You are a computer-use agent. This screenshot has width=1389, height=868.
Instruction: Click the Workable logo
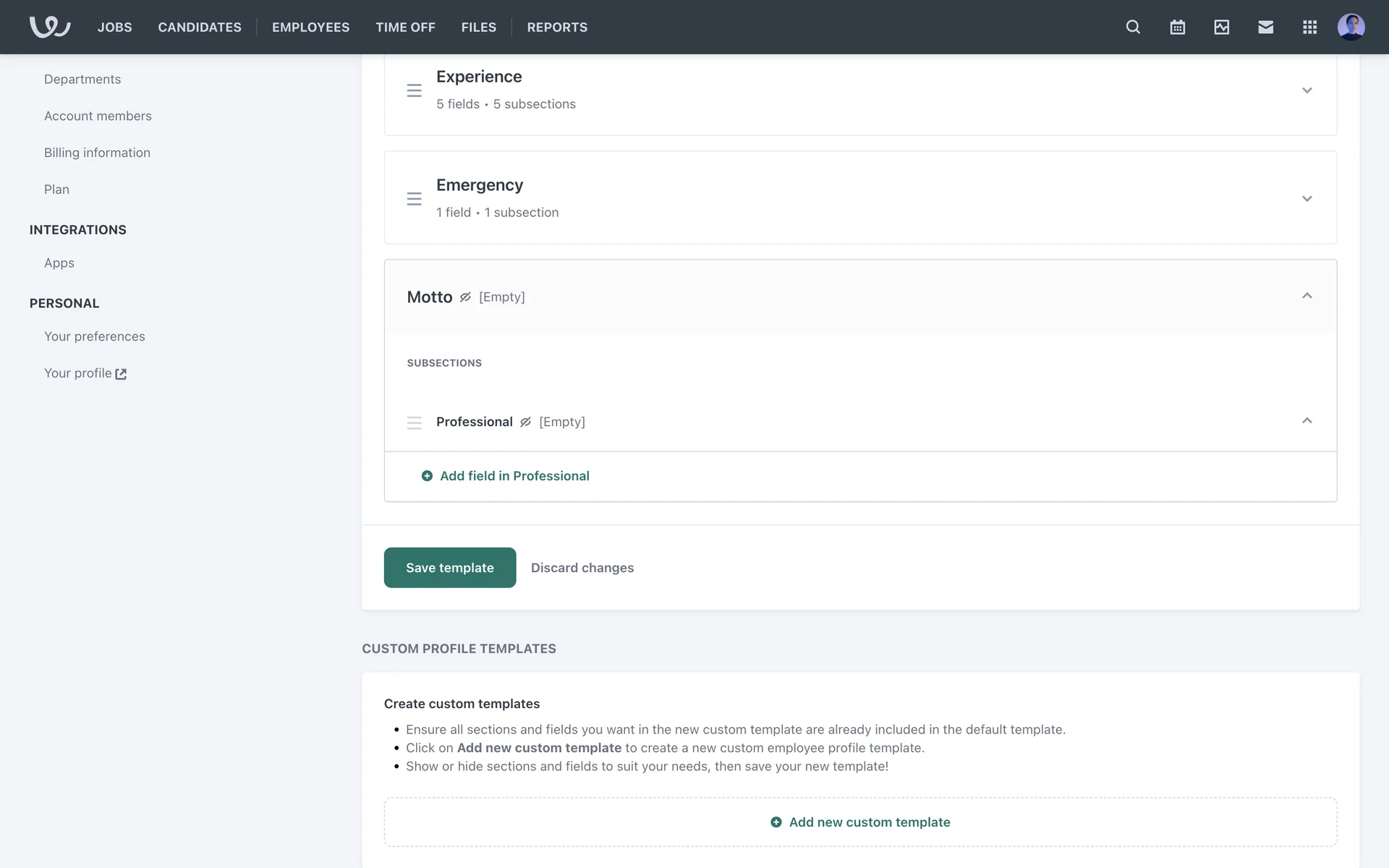tap(49, 27)
